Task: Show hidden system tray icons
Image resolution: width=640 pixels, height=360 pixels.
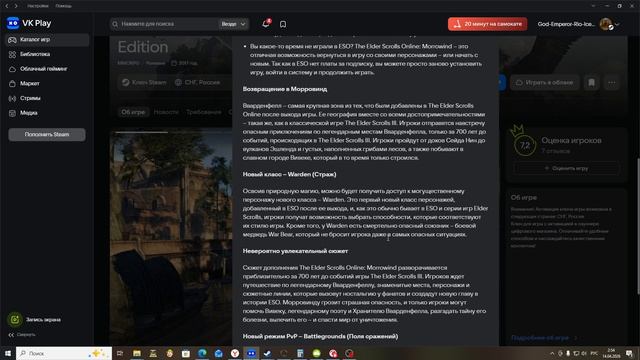Action: [x=552, y=353]
